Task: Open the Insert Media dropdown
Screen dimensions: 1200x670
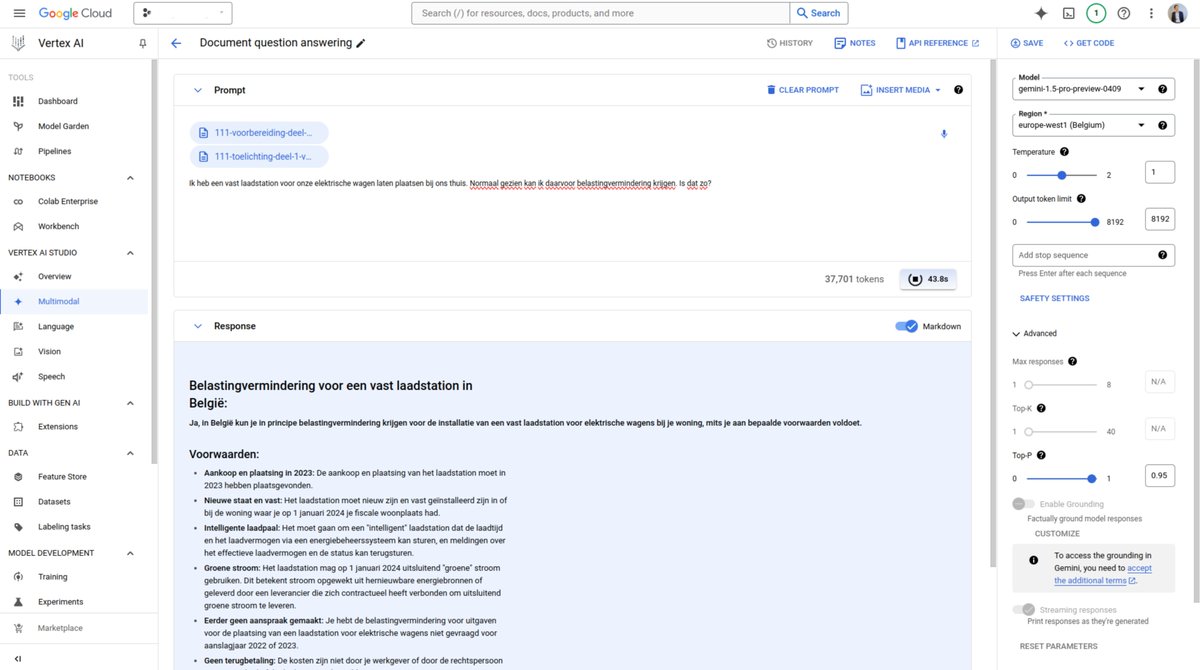Action: [x=901, y=90]
